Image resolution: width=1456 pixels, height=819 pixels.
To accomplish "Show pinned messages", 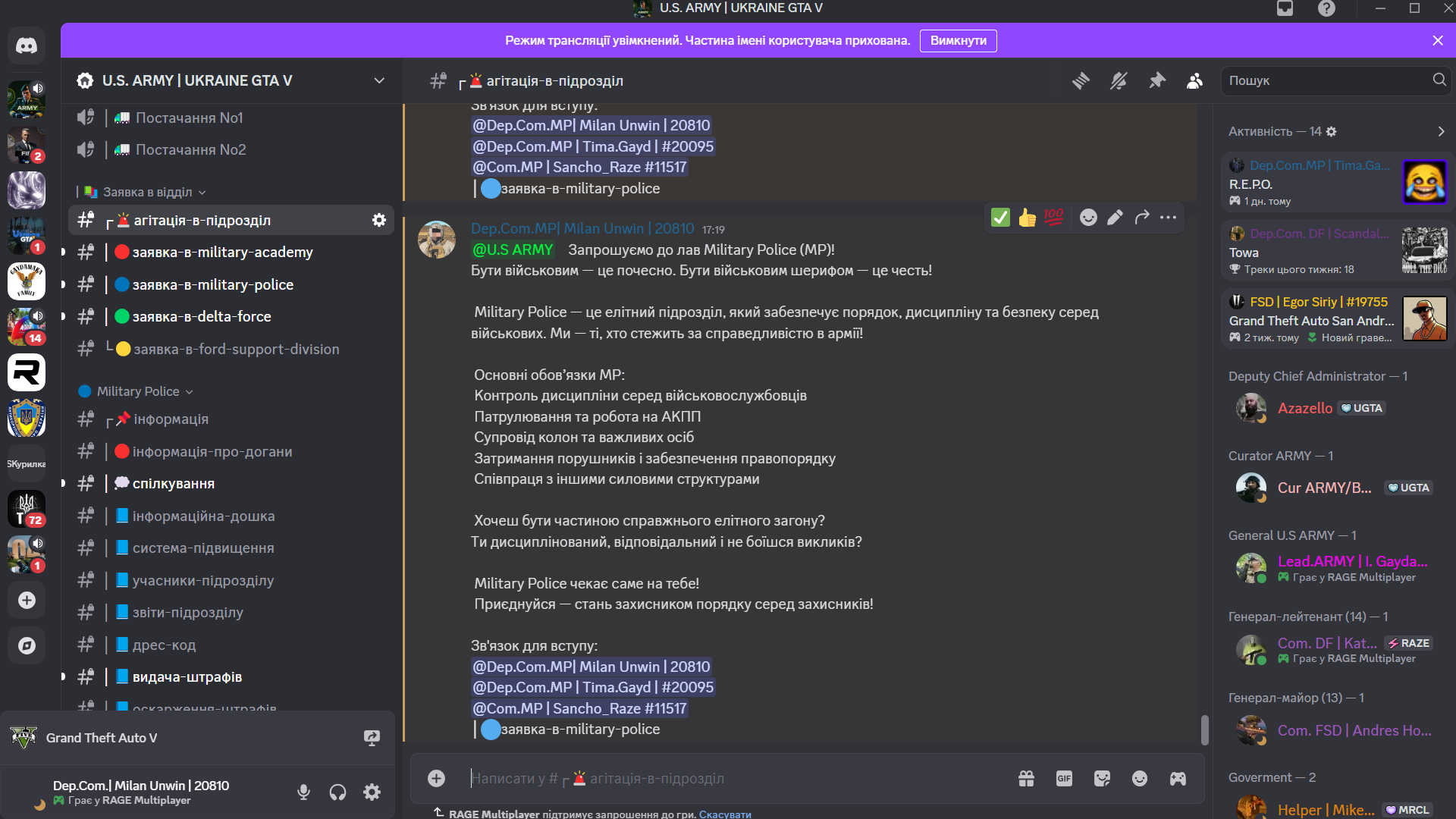I will [x=1156, y=80].
